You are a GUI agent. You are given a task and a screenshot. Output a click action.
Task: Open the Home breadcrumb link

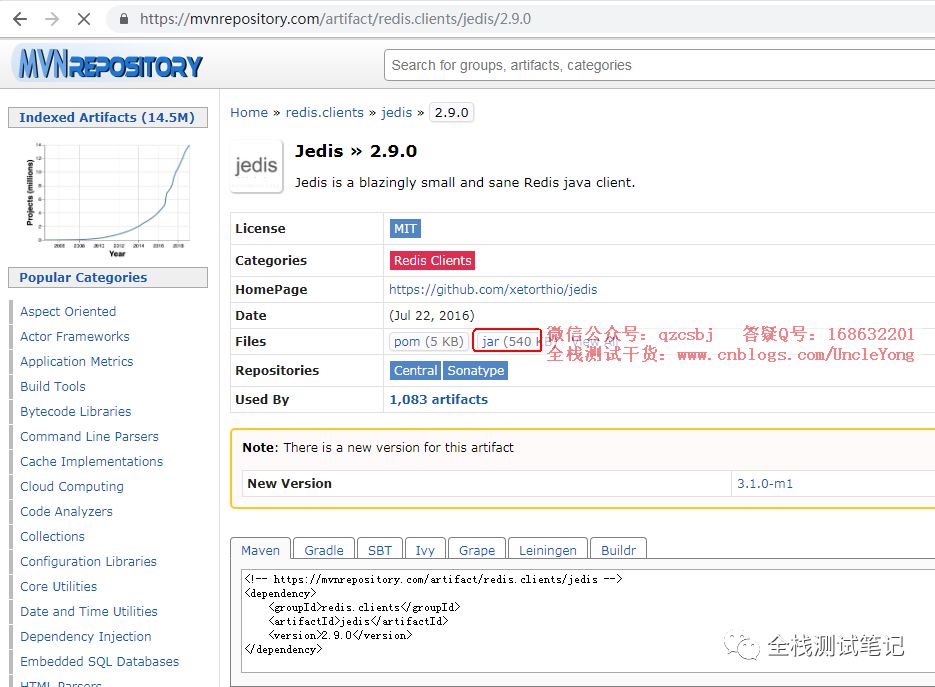click(249, 113)
